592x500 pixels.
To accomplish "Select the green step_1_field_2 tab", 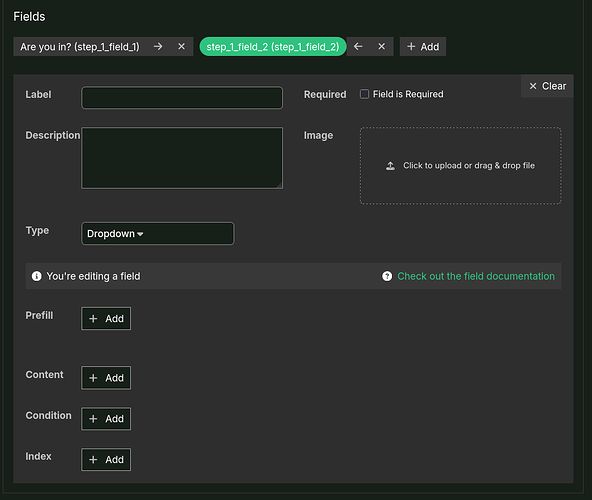I will click(273, 46).
